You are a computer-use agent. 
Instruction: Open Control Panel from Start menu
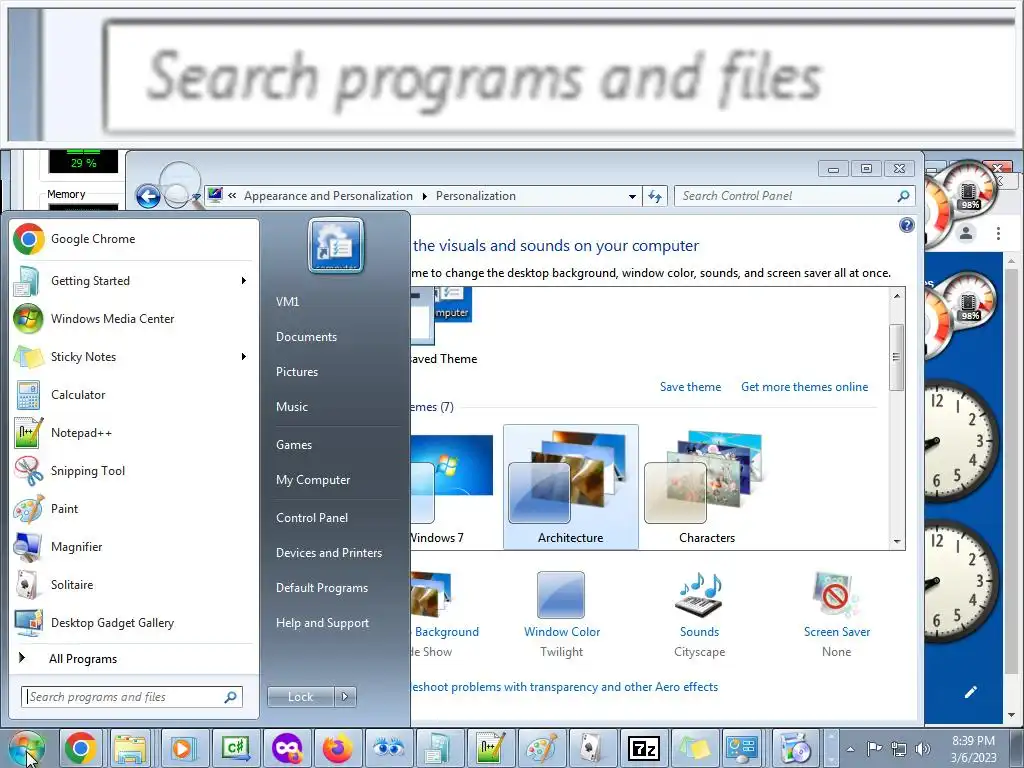click(312, 518)
